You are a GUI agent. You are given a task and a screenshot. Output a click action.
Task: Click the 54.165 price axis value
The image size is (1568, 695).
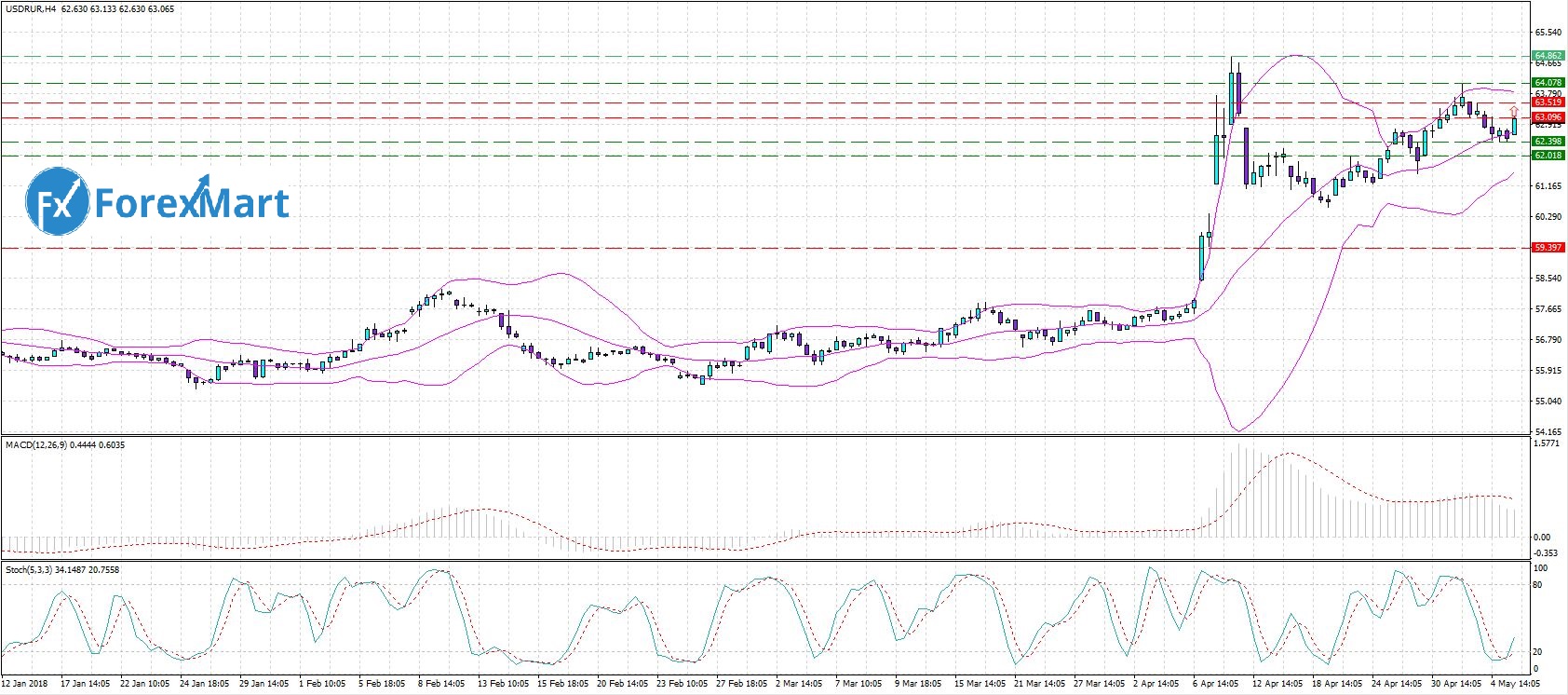click(x=1548, y=432)
